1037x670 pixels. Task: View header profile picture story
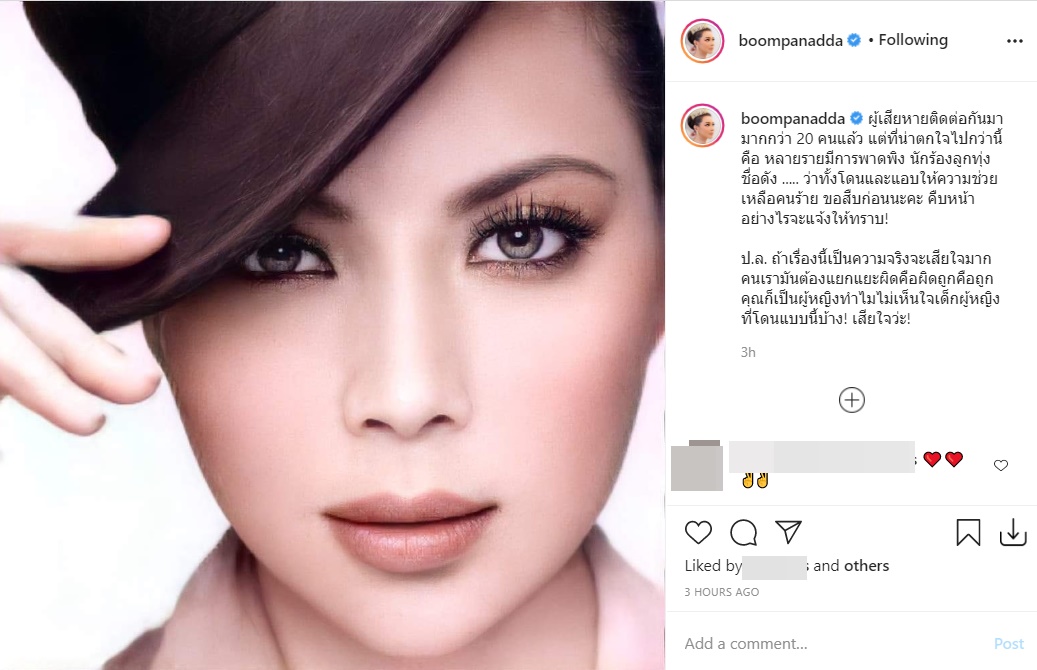tap(702, 41)
